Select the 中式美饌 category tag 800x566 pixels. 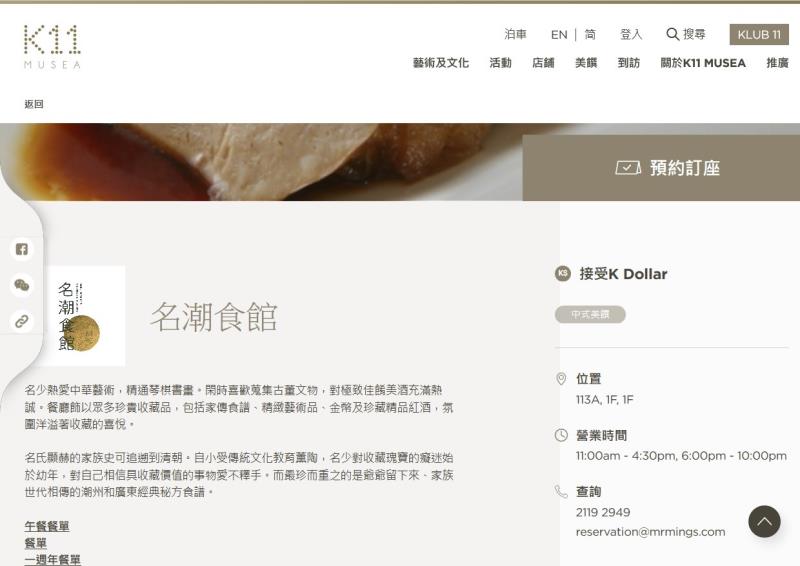pos(590,314)
